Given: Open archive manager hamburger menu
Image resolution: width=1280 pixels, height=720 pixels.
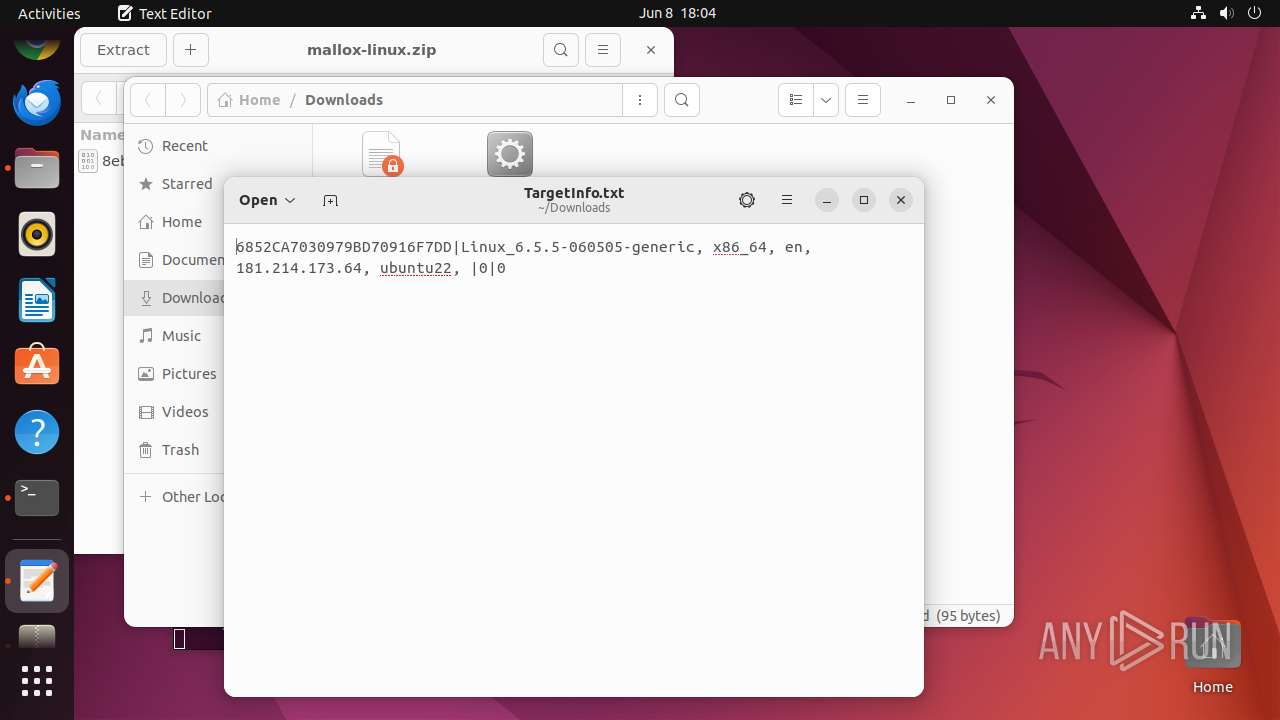Looking at the screenshot, I should [602, 50].
